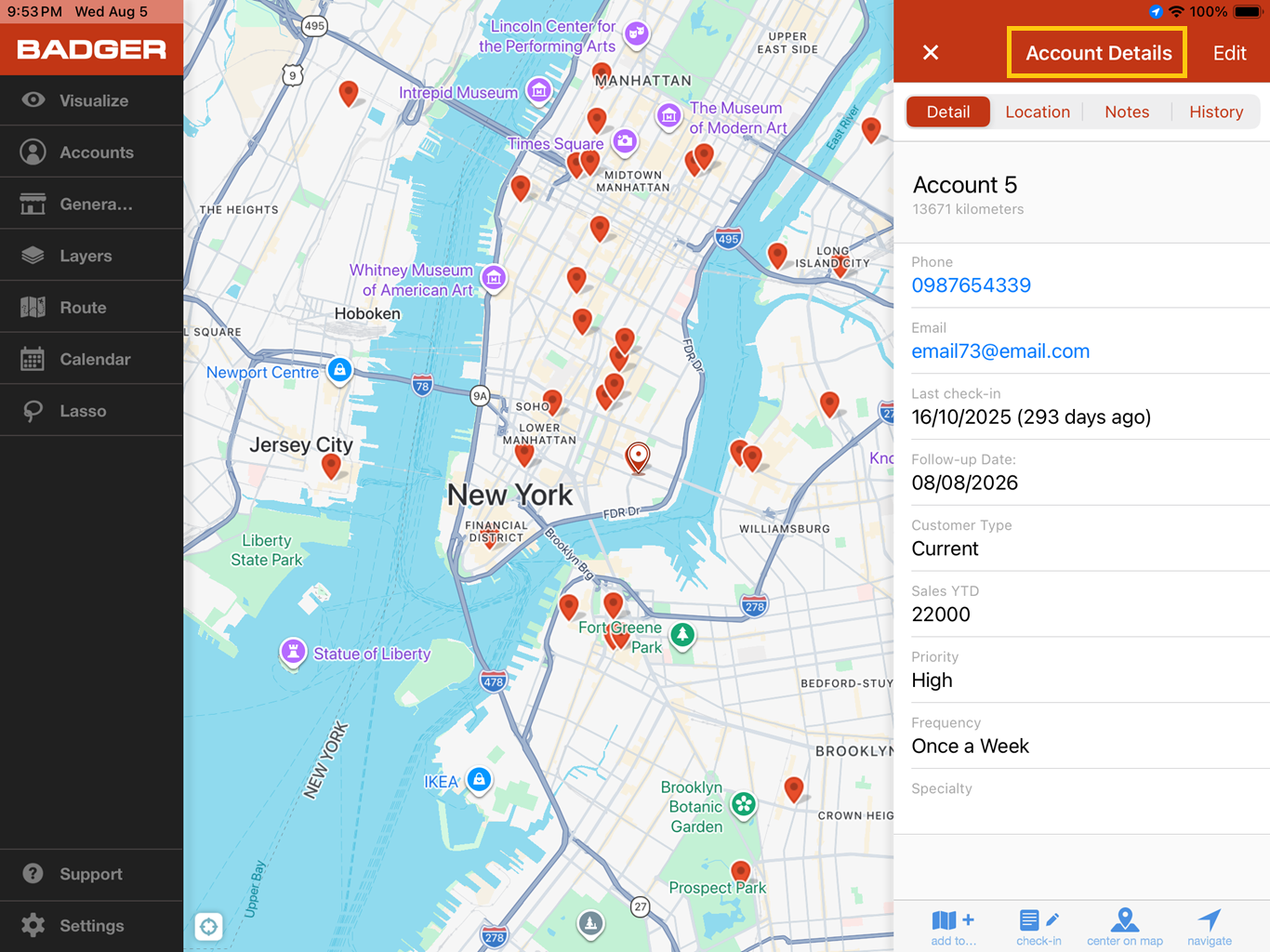Screen dimensions: 1270x952
Task: Tap the account pin in Long Island City
Action: point(840,266)
